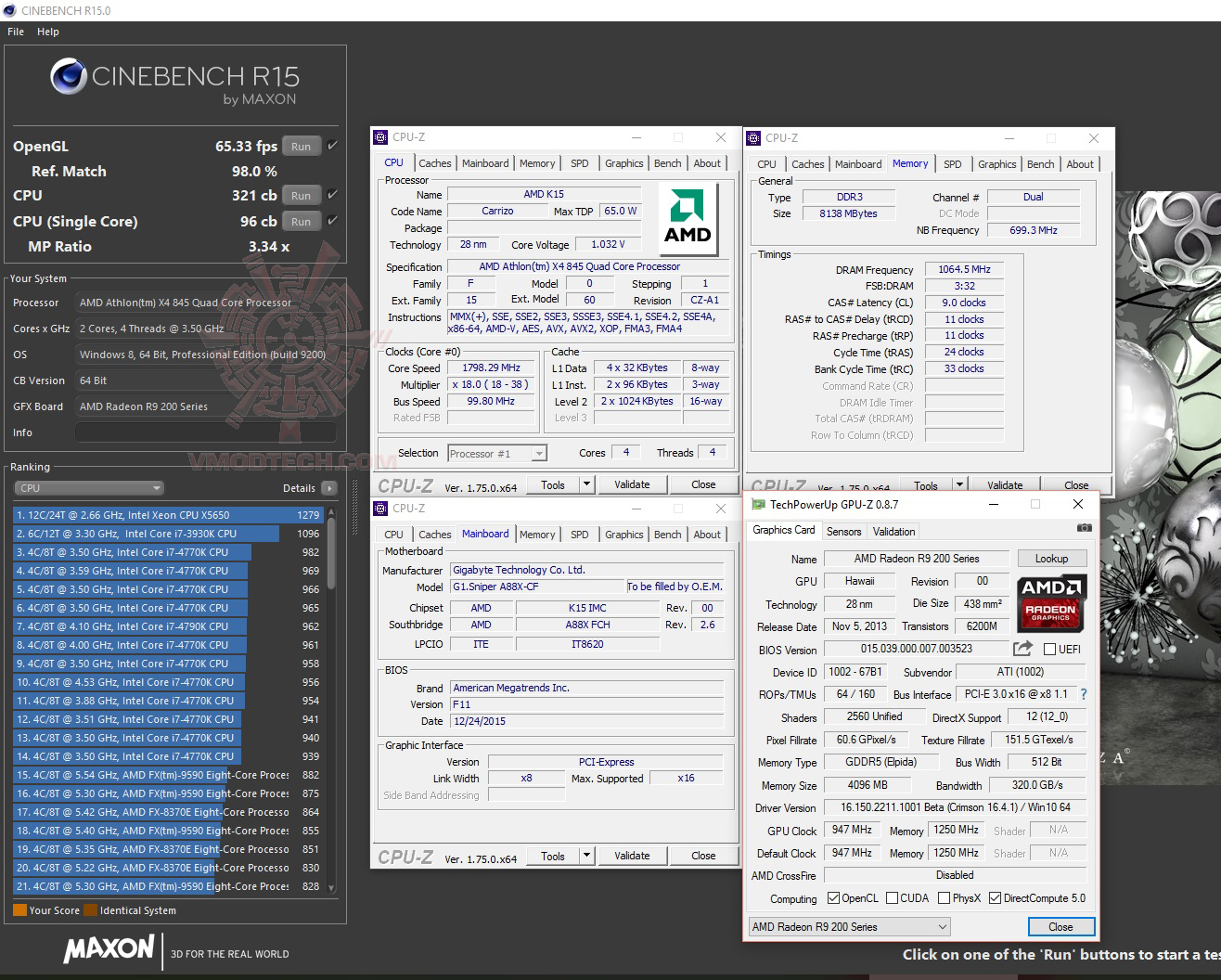Click the Bus Interface question mark in GPU-Z

pos(1083,694)
